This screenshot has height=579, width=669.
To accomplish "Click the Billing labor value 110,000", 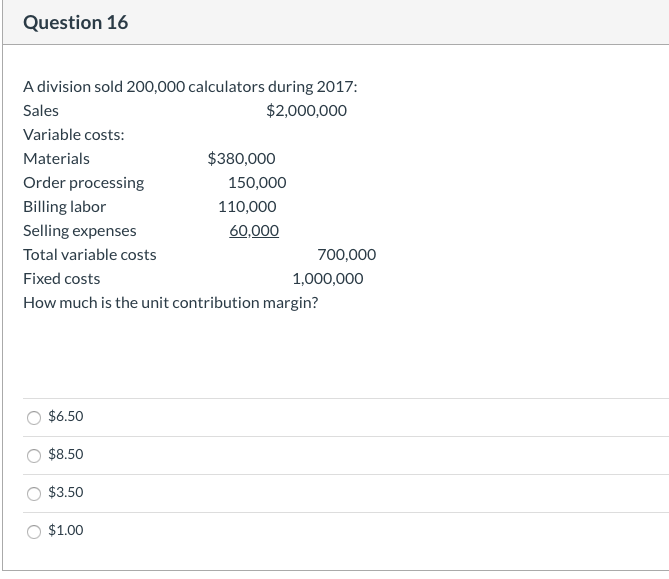I will 247,207.
